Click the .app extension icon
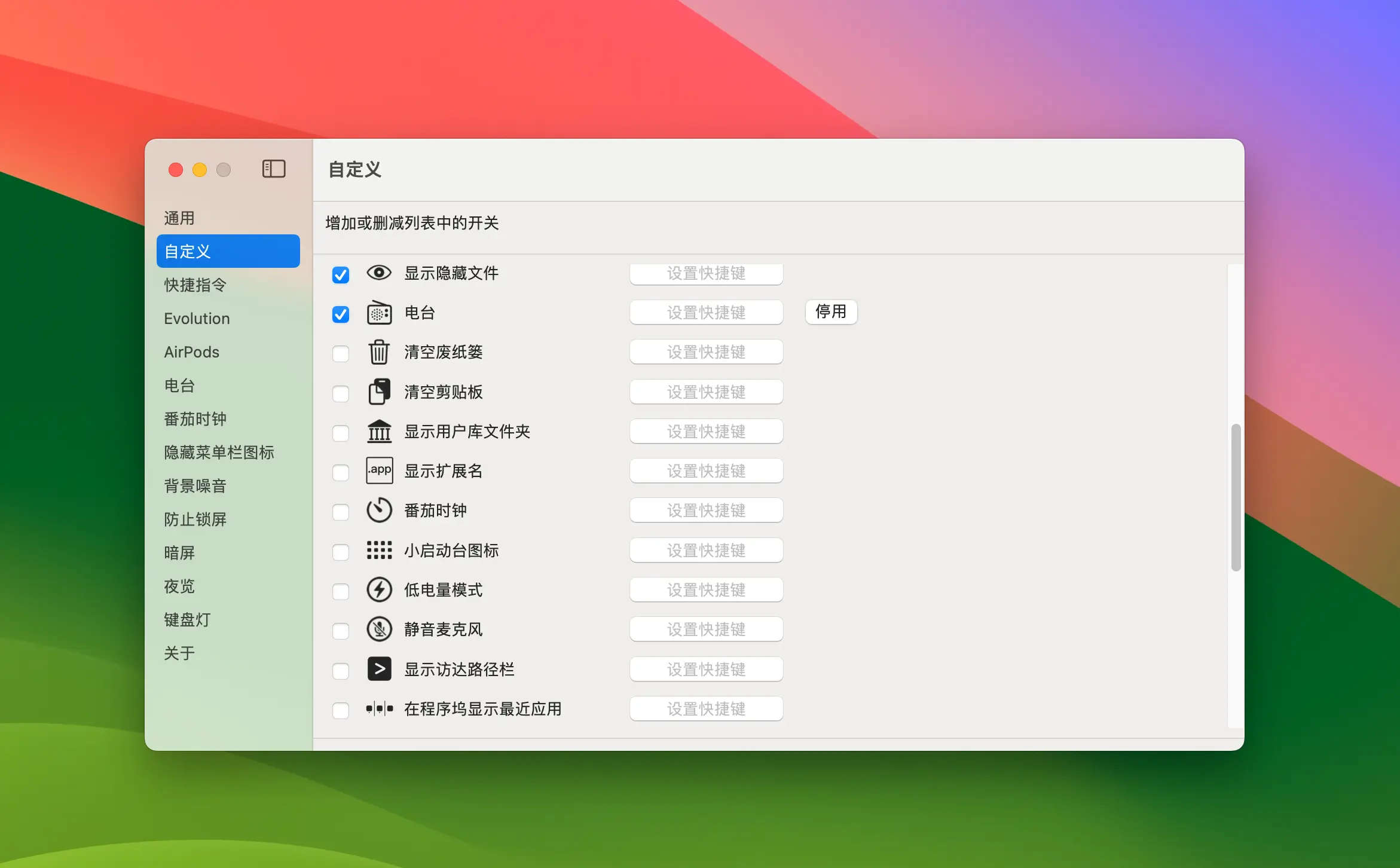The height and width of the screenshot is (868, 1400). (x=379, y=471)
